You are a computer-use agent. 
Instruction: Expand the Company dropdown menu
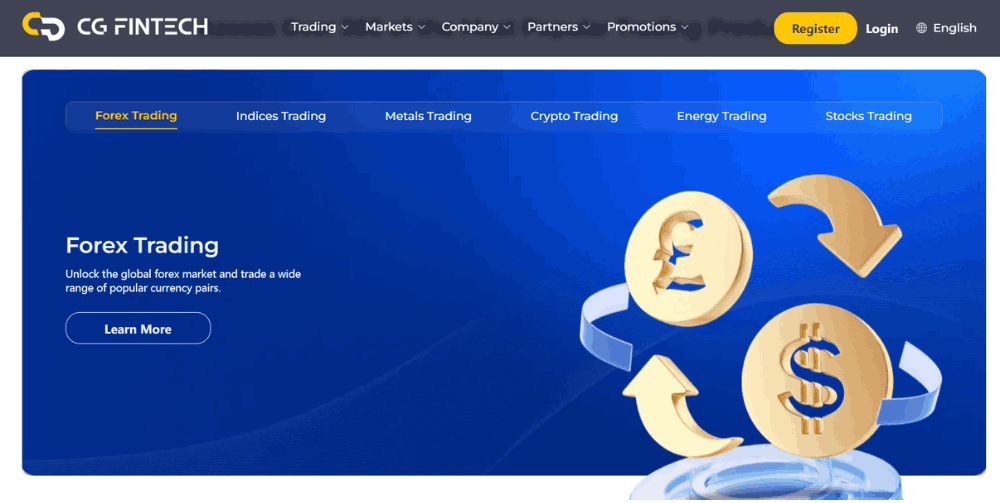[476, 27]
